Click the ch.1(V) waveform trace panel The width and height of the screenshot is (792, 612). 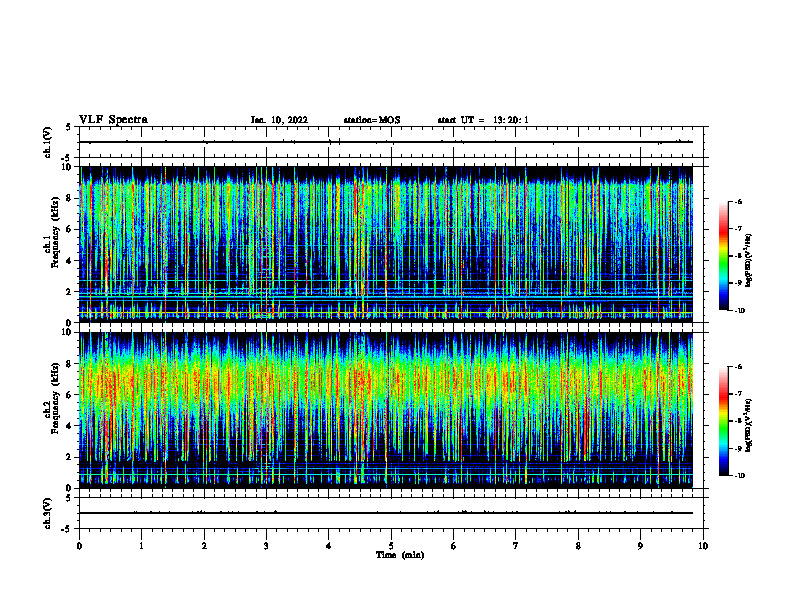tap(391, 142)
